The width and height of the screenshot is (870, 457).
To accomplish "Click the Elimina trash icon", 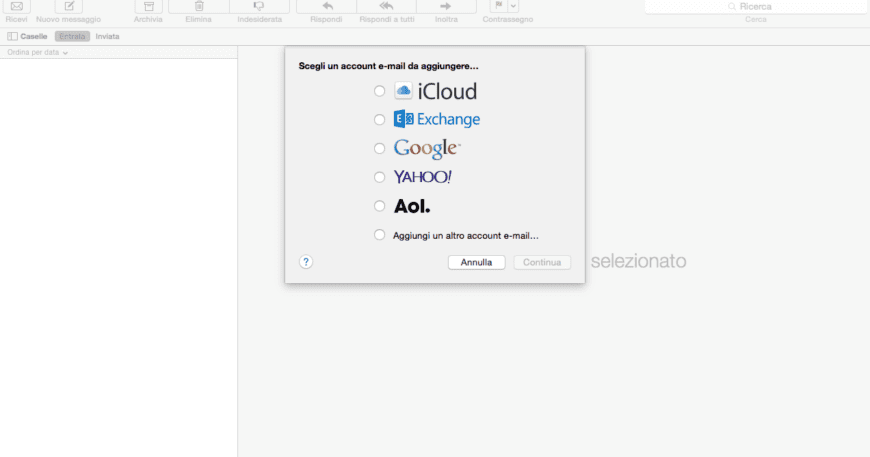I will pyautogui.click(x=199, y=7).
